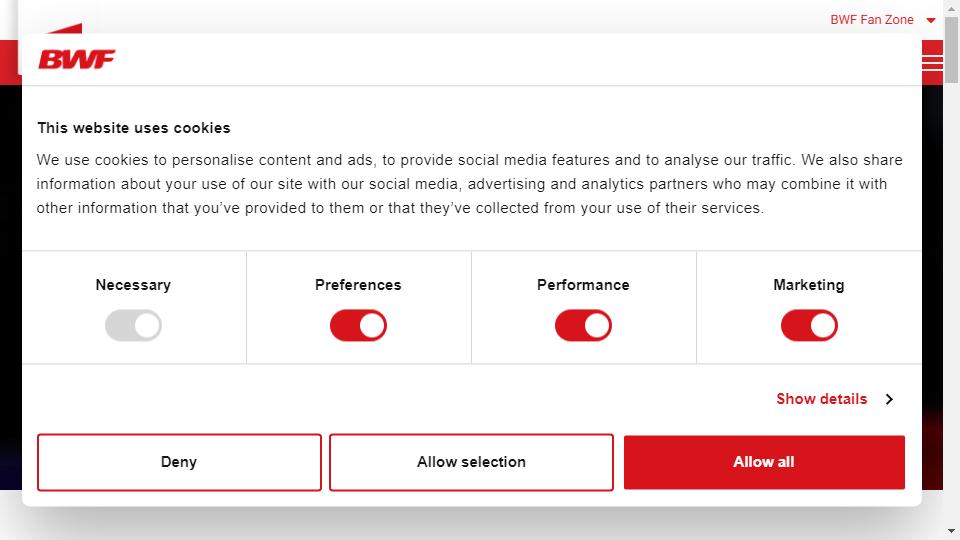Toggle the Necessary cookies switch
Image resolution: width=960 pixels, height=540 pixels.
point(133,325)
